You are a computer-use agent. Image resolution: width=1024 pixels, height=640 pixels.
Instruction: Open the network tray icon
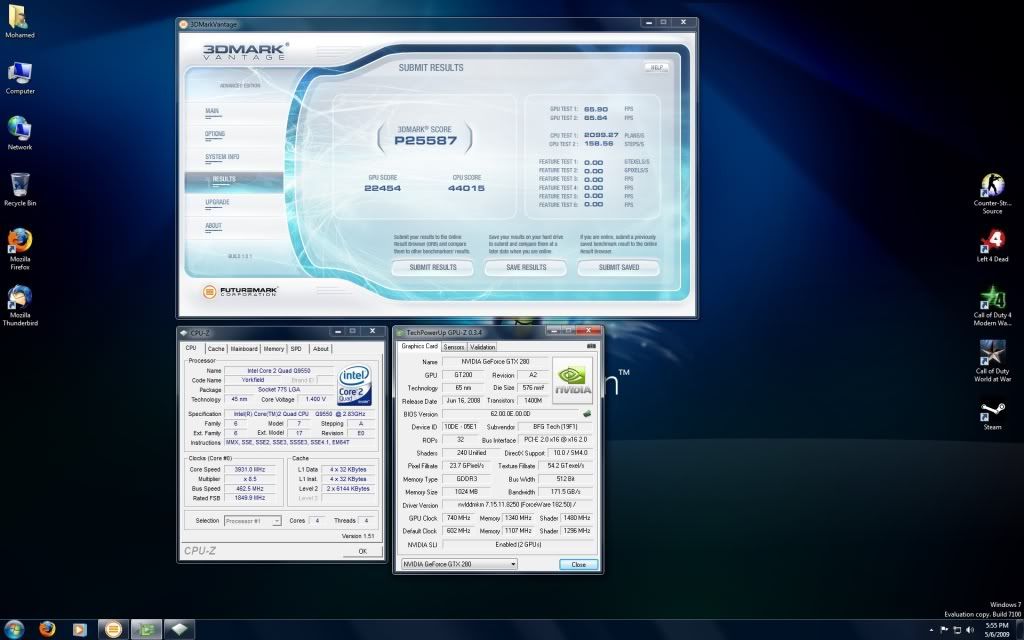[x=957, y=630]
